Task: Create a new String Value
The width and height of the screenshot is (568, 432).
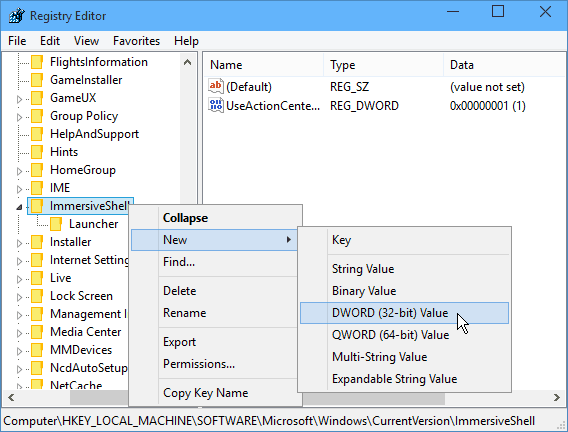Action: [404, 269]
